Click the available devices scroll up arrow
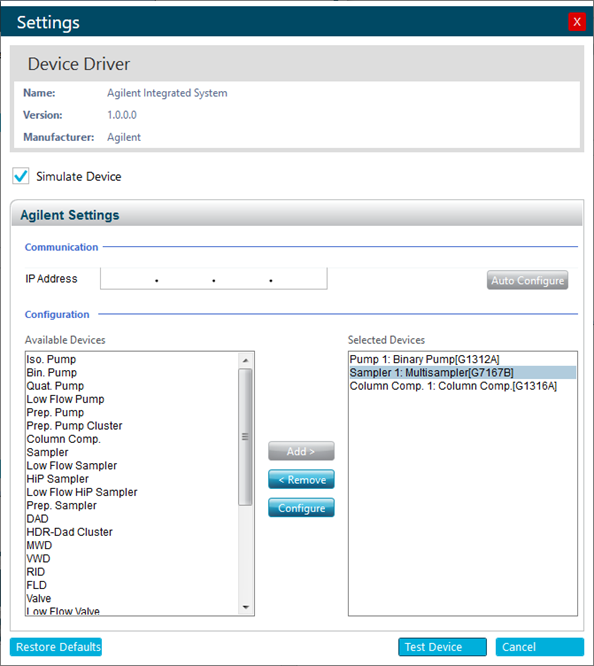 click(x=245, y=361)
